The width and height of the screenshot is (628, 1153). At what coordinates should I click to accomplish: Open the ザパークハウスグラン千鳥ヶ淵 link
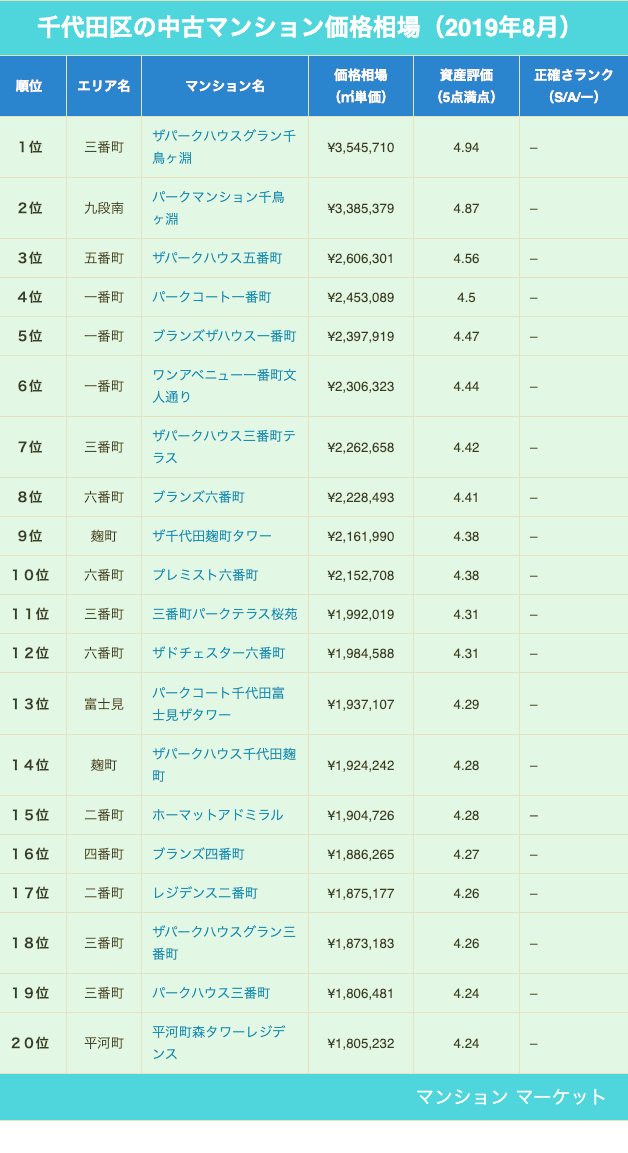223,146
